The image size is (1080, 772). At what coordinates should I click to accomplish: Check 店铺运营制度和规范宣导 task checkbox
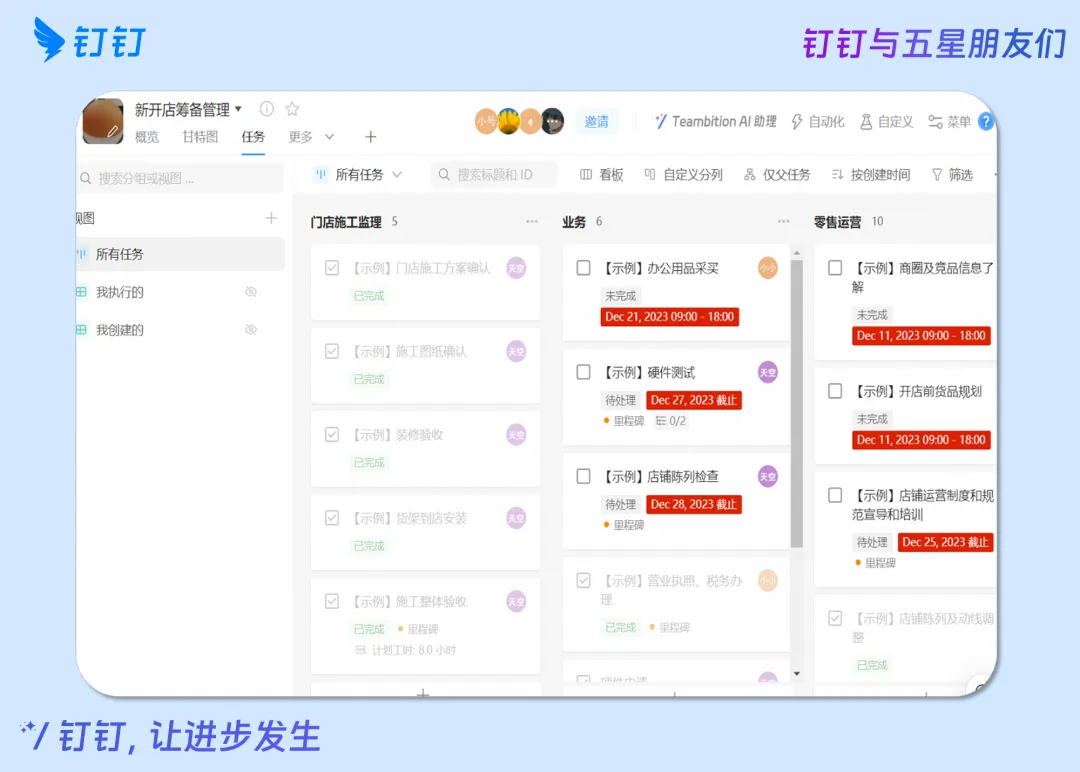tap(835, 495)
